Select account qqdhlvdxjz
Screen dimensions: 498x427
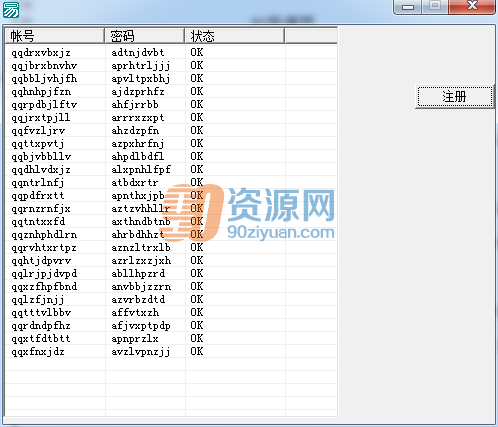[x=41, y=170]
